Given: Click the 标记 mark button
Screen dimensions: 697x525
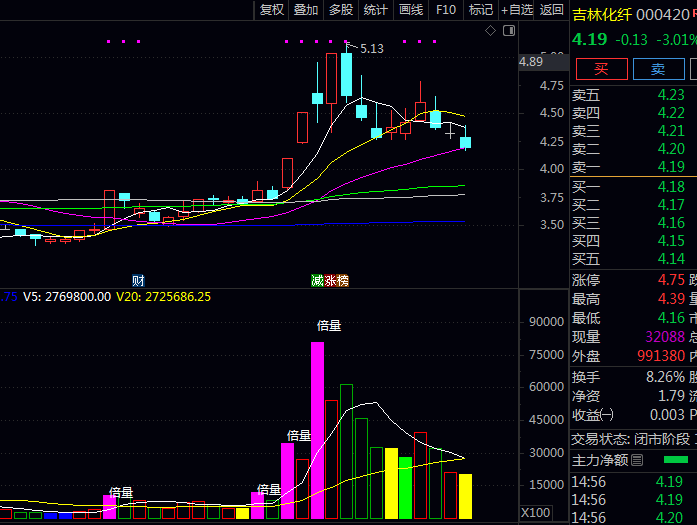Looking at the screenshot, I should click(481, 10).
